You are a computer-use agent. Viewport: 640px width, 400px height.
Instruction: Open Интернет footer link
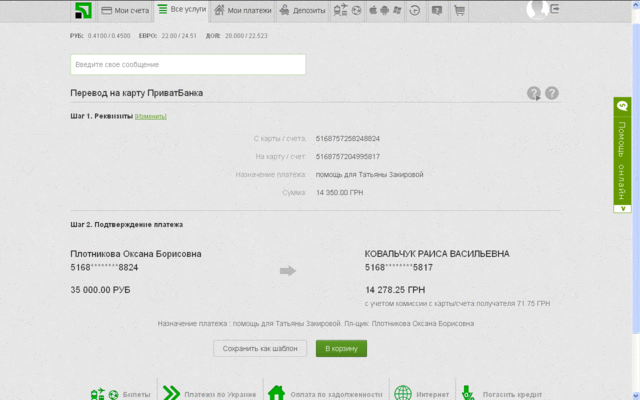[x=433, y=395]
